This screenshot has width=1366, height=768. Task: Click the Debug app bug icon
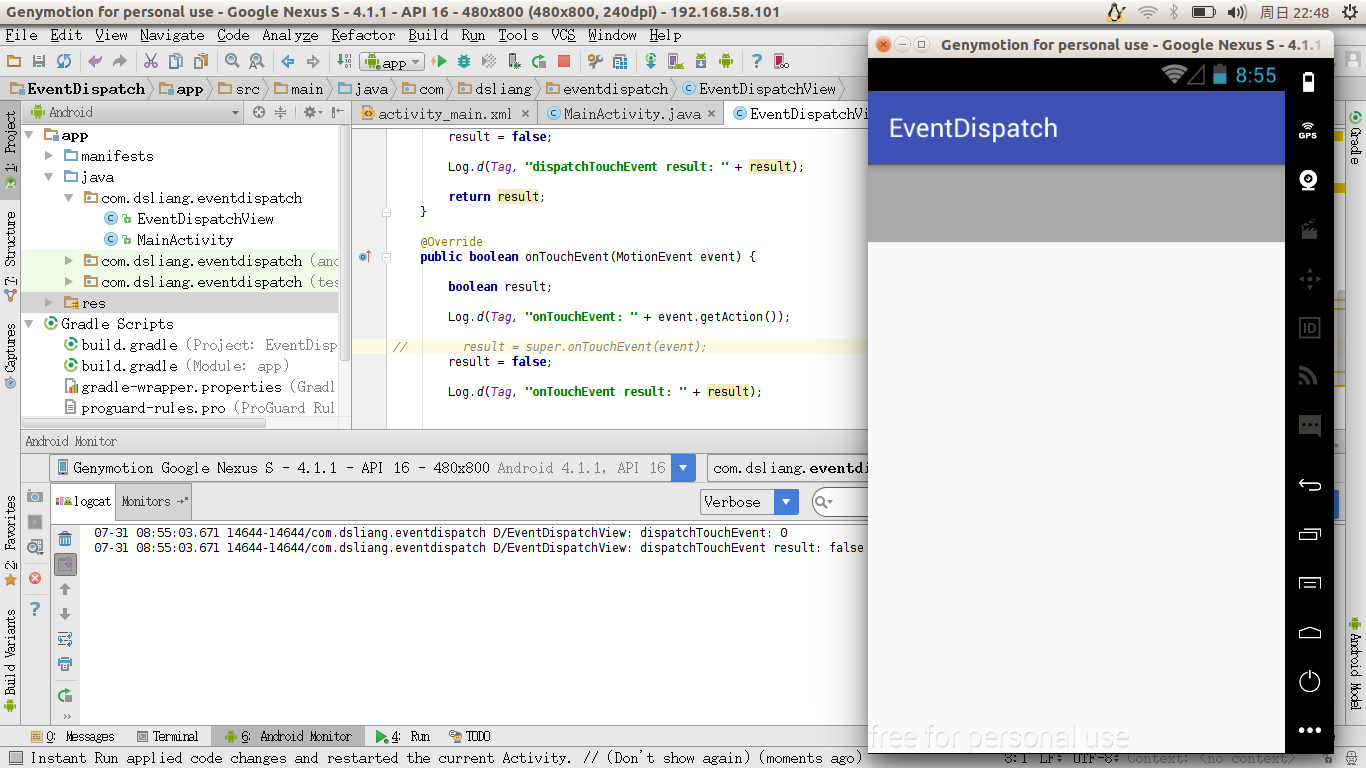pyautogui.click(x=463, y=62)
